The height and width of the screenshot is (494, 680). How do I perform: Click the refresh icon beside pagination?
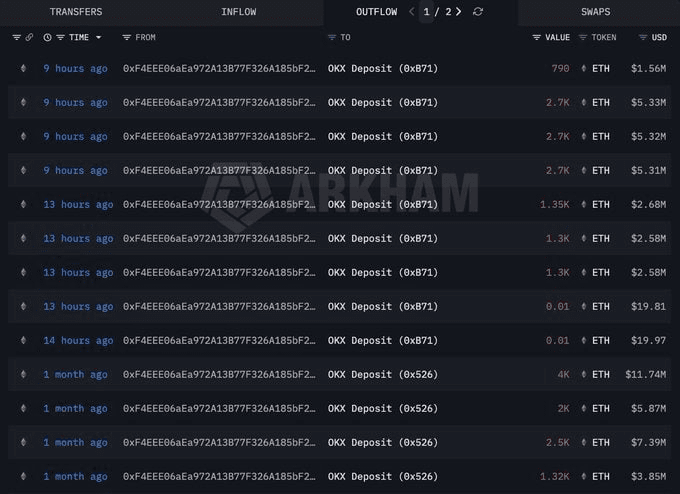pyautogui.click(x=478, y=12)
